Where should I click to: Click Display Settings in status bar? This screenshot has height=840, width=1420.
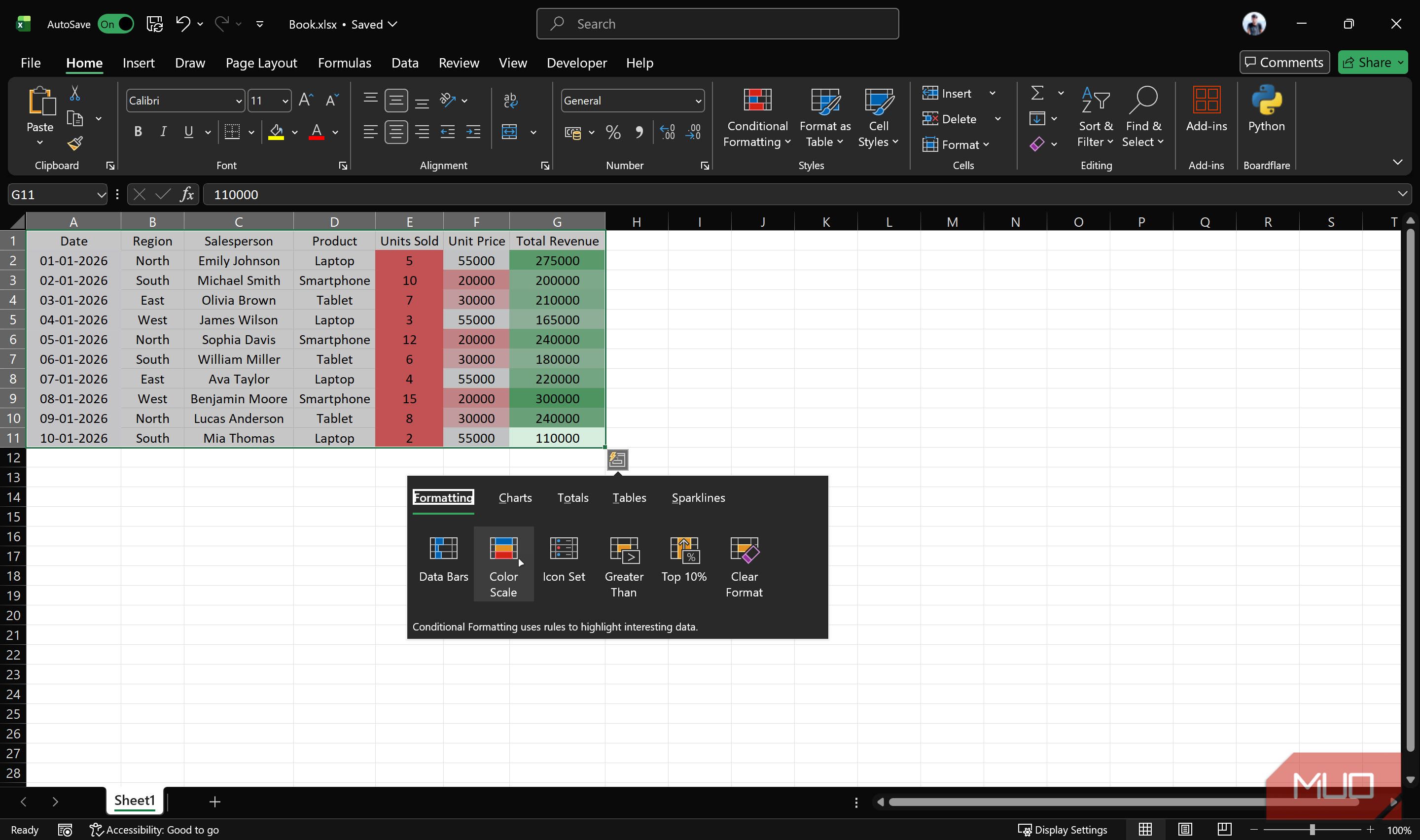point(1063,830)
